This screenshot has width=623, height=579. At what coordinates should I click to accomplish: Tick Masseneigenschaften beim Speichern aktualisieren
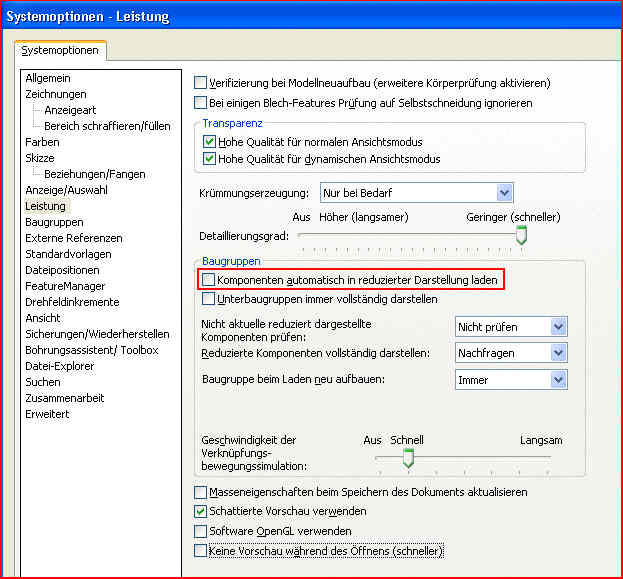click(x=200, y=492)
